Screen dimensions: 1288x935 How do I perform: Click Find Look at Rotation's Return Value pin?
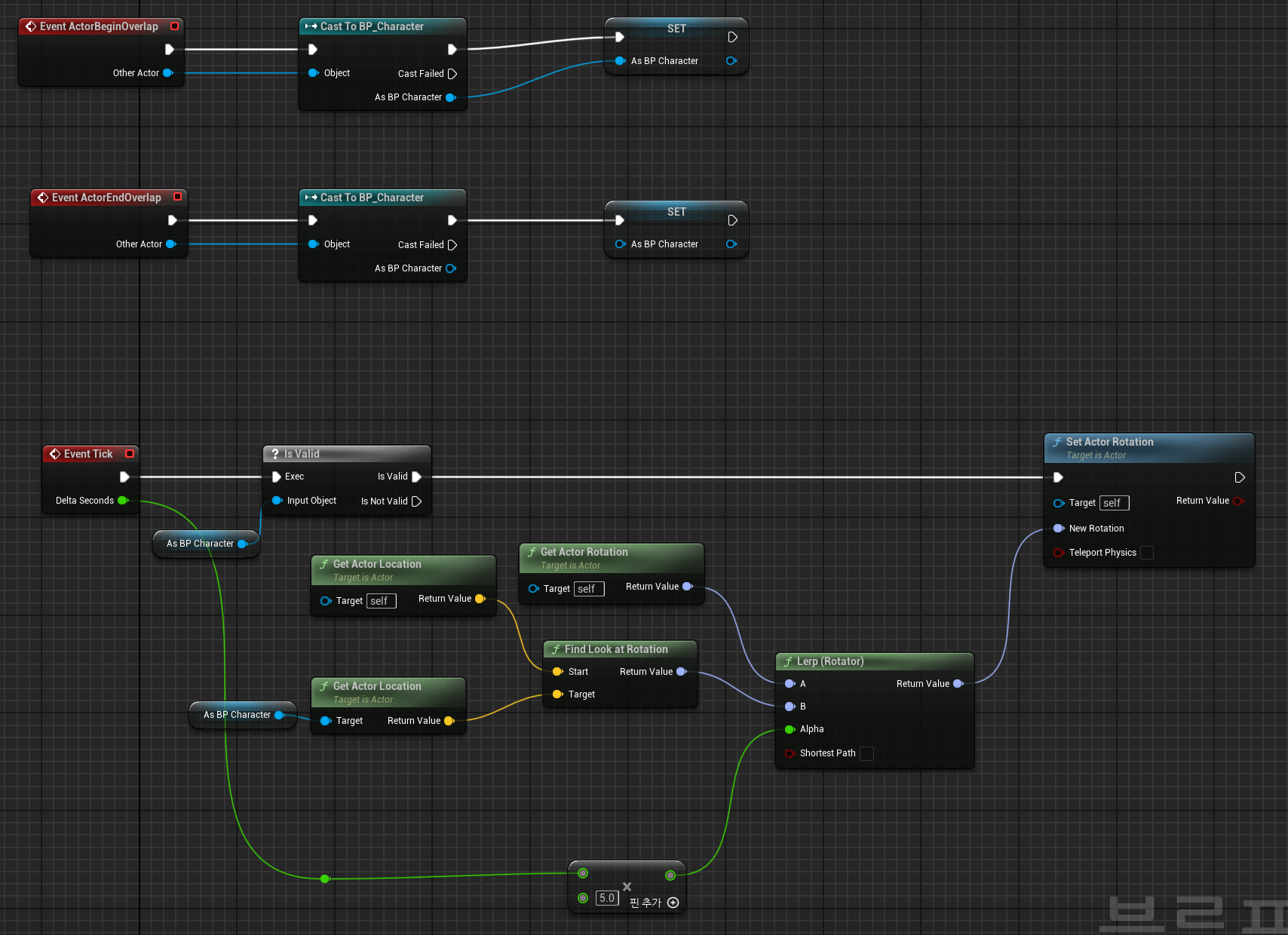tap(682, 672)
